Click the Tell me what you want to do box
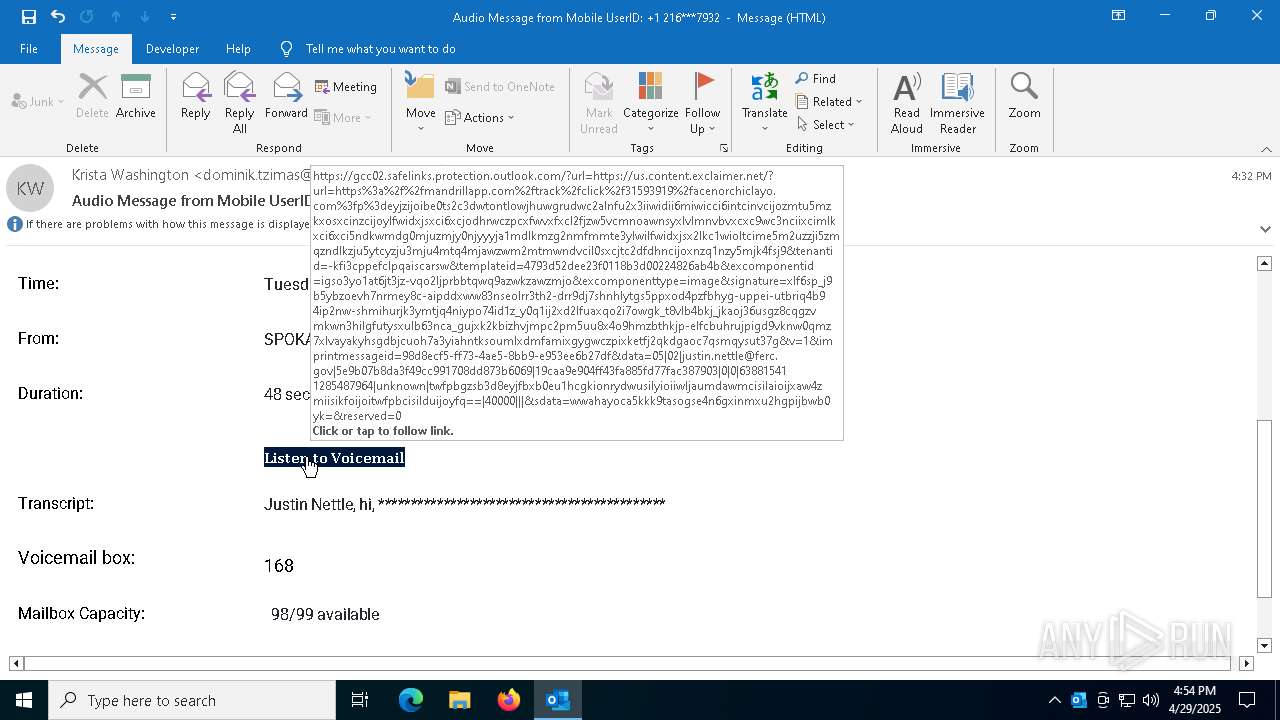1280x720 pixels. (x=380, y=49)
